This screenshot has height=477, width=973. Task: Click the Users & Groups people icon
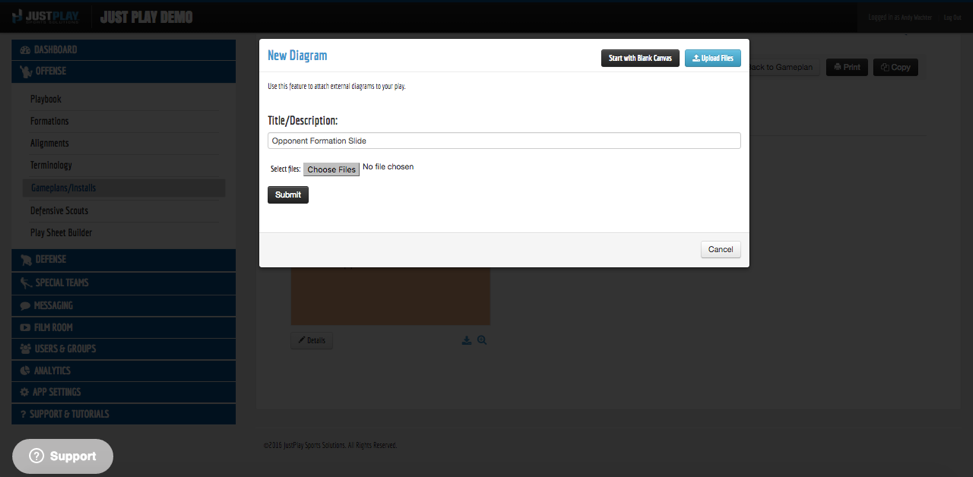(x=25, y=349)
